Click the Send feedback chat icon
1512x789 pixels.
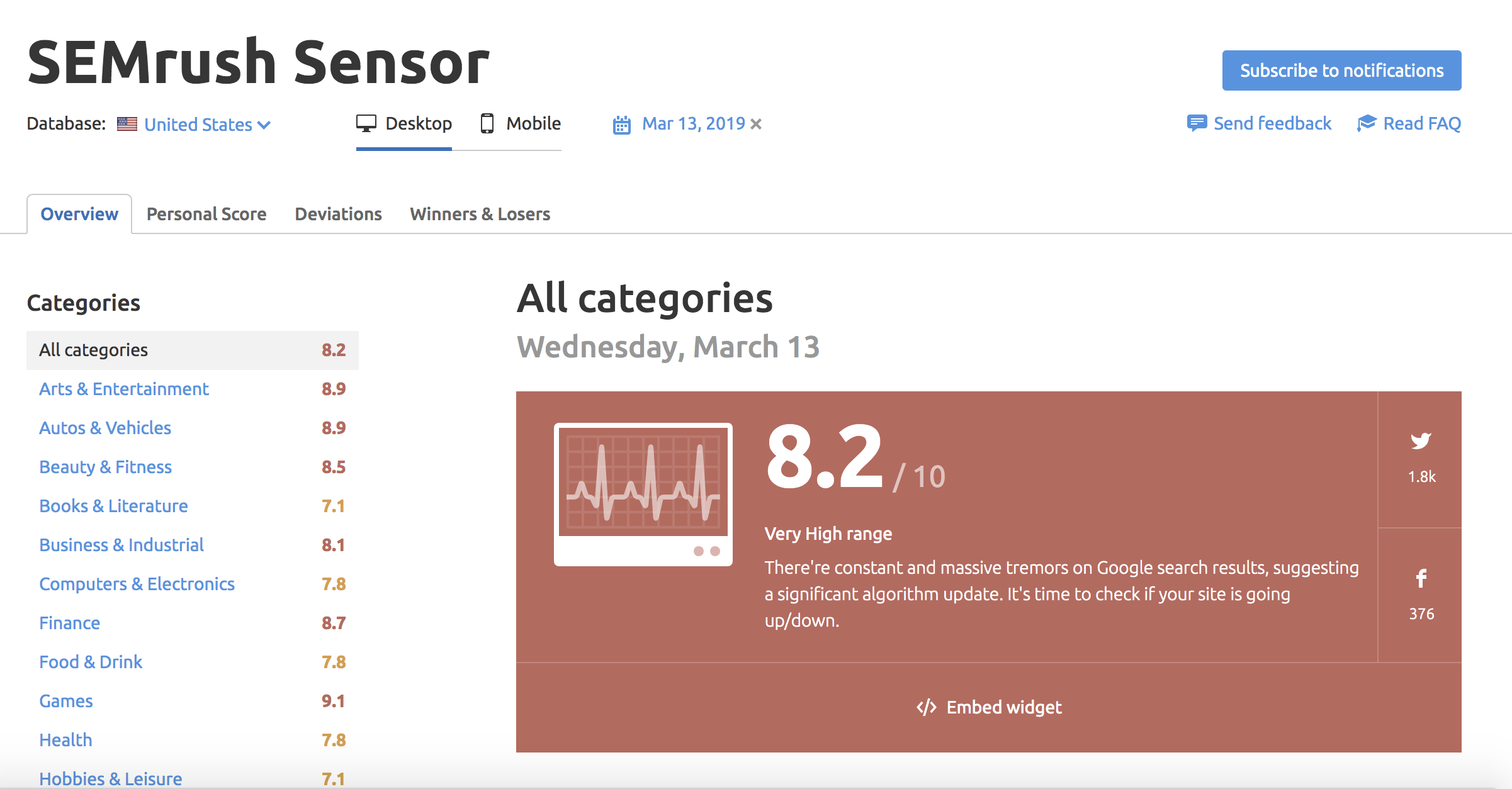[1197, 123]
